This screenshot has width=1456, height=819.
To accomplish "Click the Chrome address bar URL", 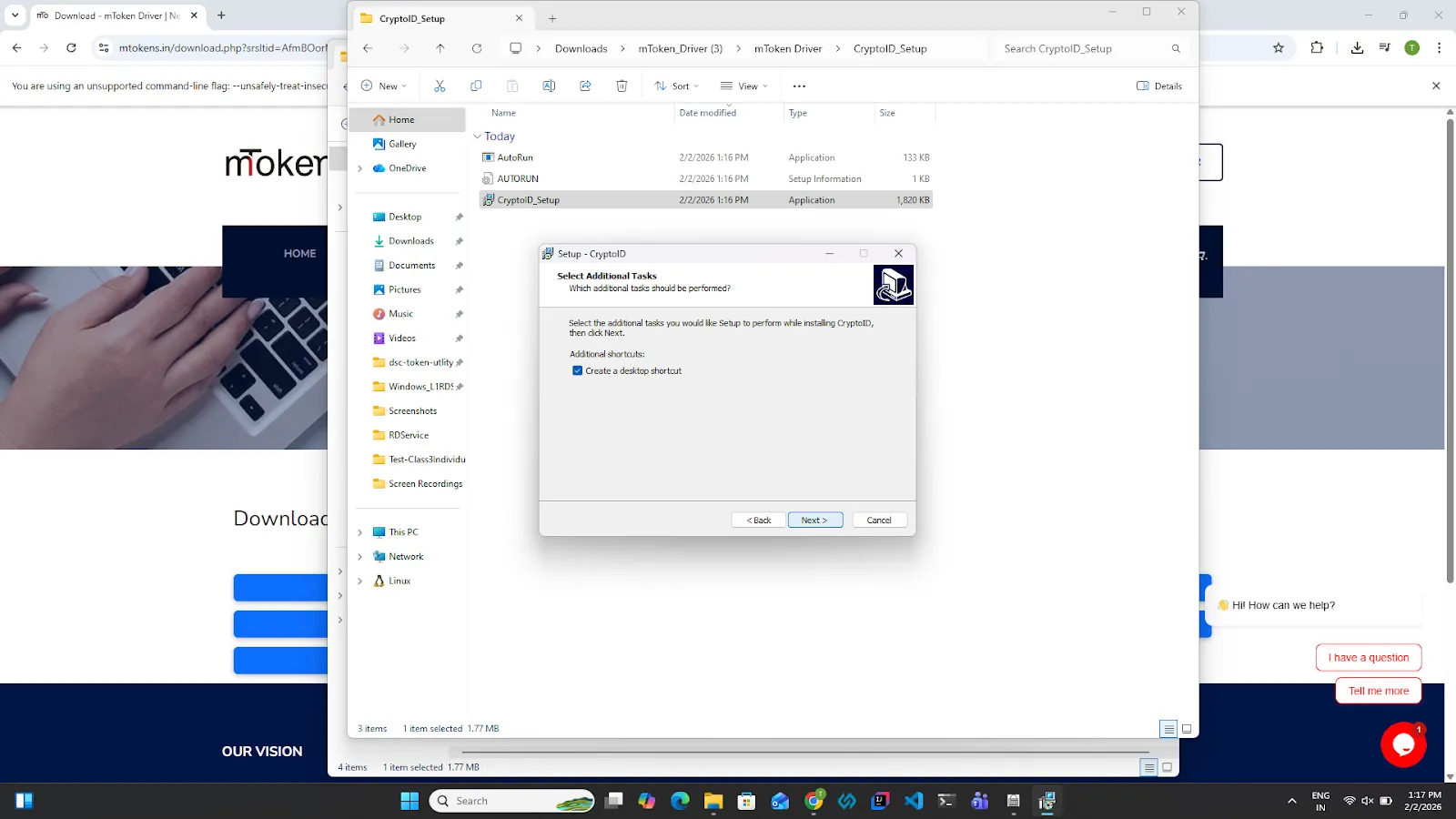I will pyautogui.click(x=223, y=47).
